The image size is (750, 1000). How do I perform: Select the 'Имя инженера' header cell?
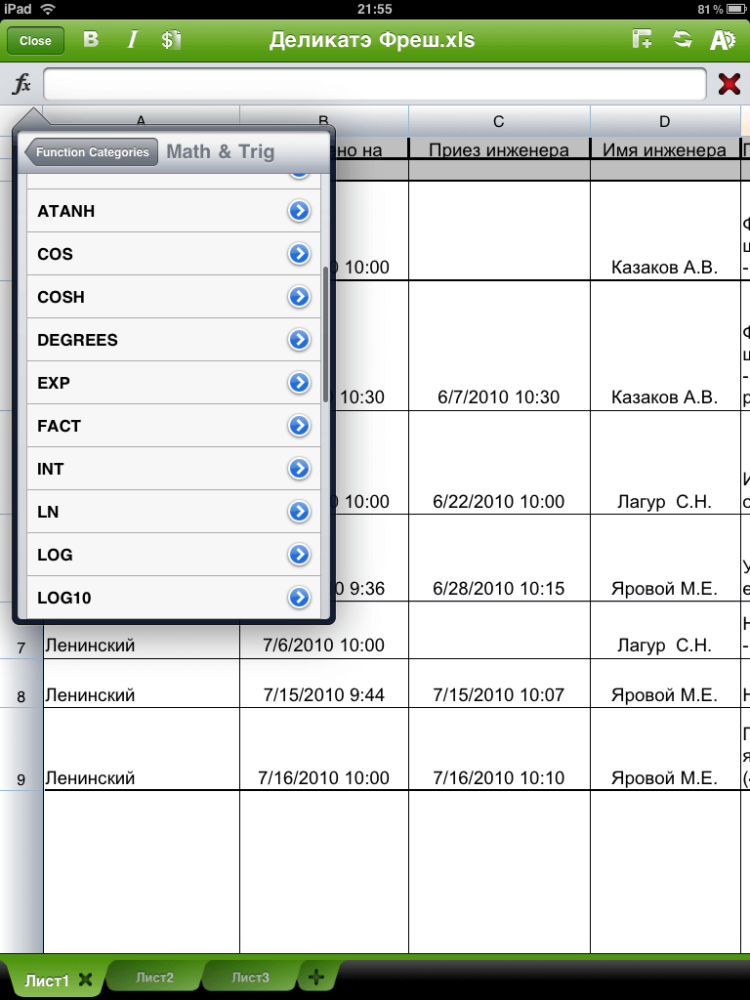(x=665, y=150)
